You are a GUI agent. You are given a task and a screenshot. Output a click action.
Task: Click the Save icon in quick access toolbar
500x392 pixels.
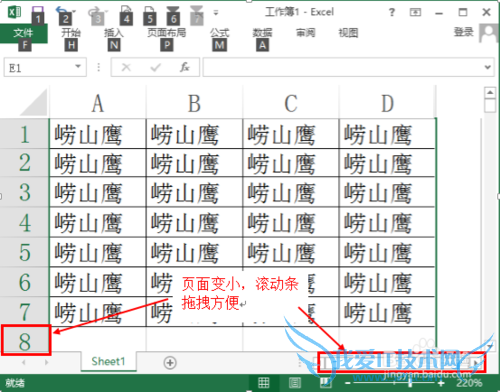tap(38, 11)
